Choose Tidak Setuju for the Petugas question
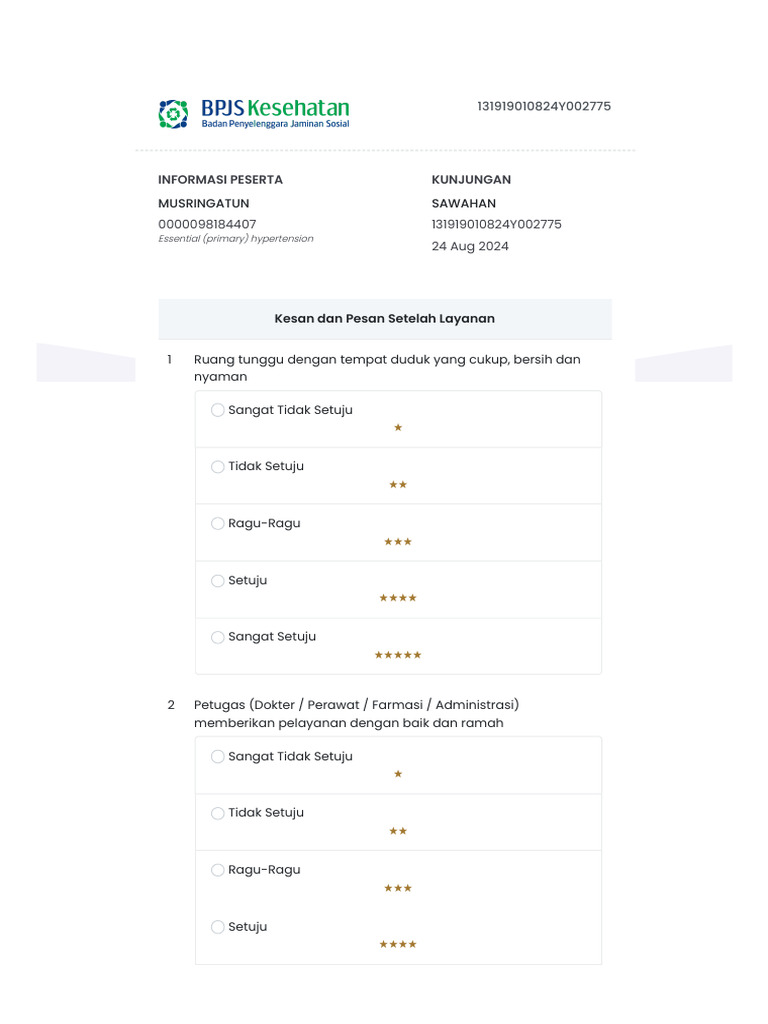Viewport: 768px width, 1024px height. click(218, 813)
